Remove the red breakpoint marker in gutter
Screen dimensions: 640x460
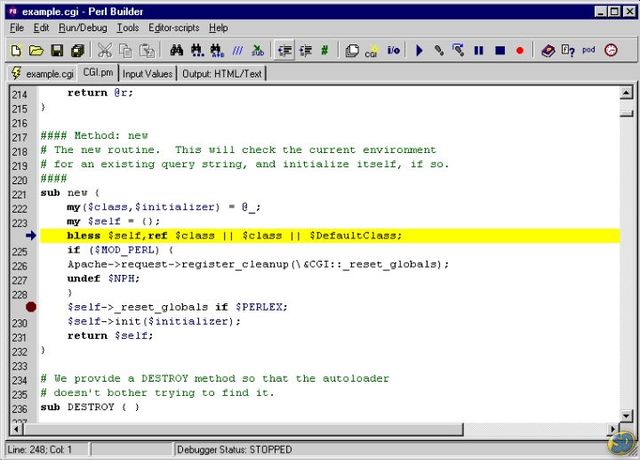pyautogui.click(x=31, y=307)
